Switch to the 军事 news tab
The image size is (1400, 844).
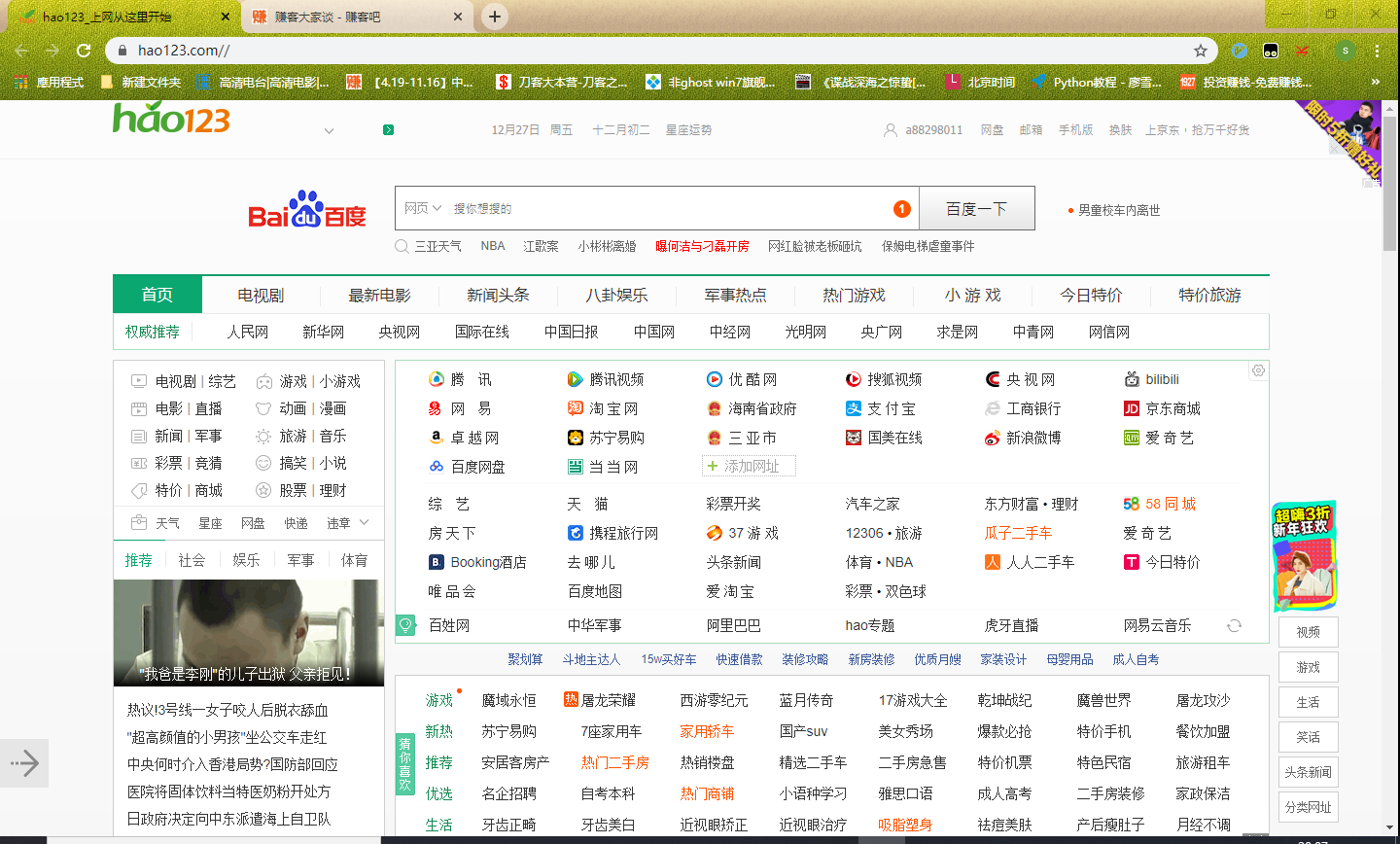(300, 560)
